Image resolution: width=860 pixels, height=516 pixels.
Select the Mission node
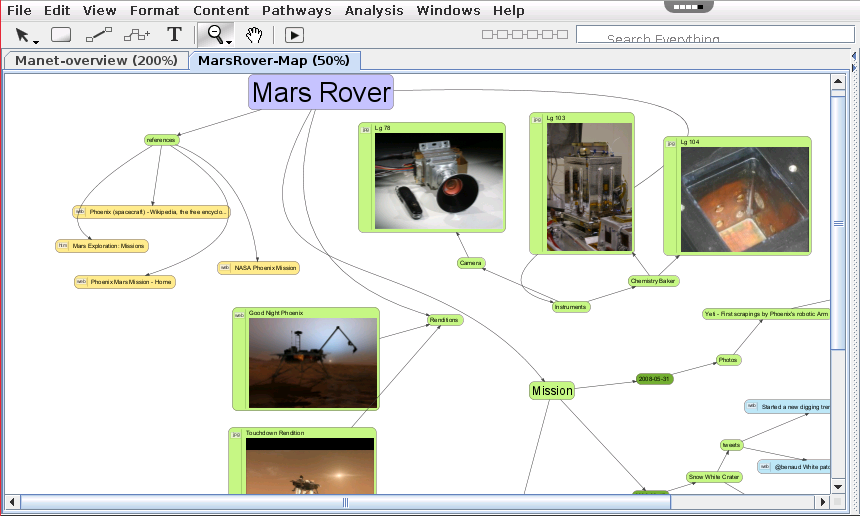click(552, 390)
